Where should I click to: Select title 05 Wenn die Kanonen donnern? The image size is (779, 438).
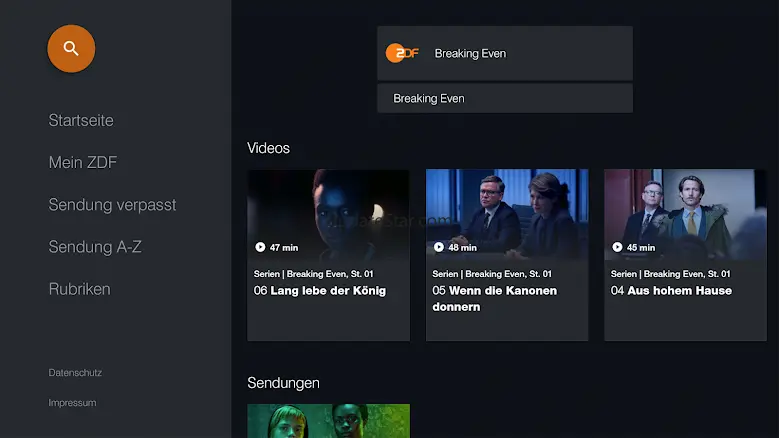coord(494,298)
